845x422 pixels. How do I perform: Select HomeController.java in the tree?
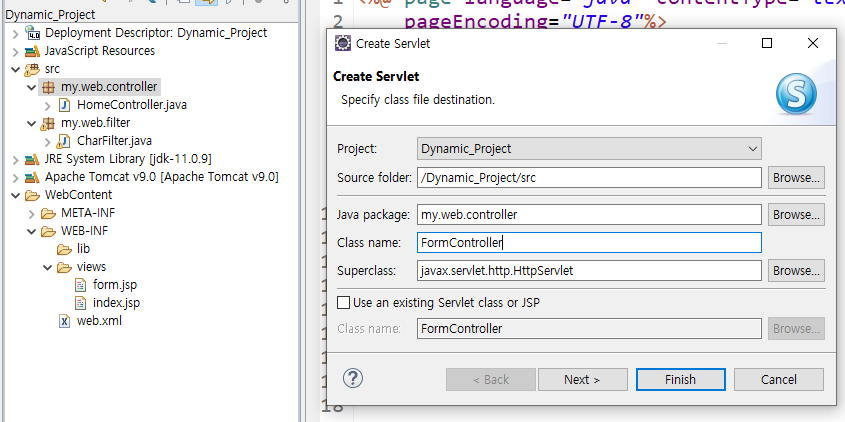click(132, 105)
